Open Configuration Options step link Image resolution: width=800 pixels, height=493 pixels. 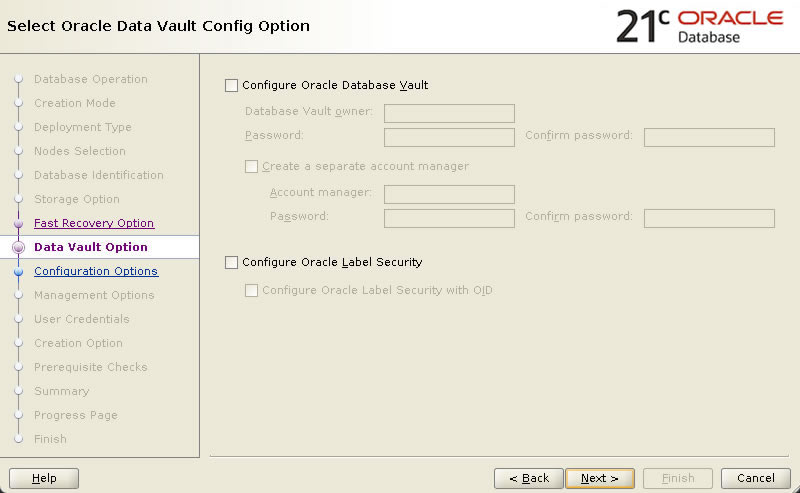[x=96, y=271]
